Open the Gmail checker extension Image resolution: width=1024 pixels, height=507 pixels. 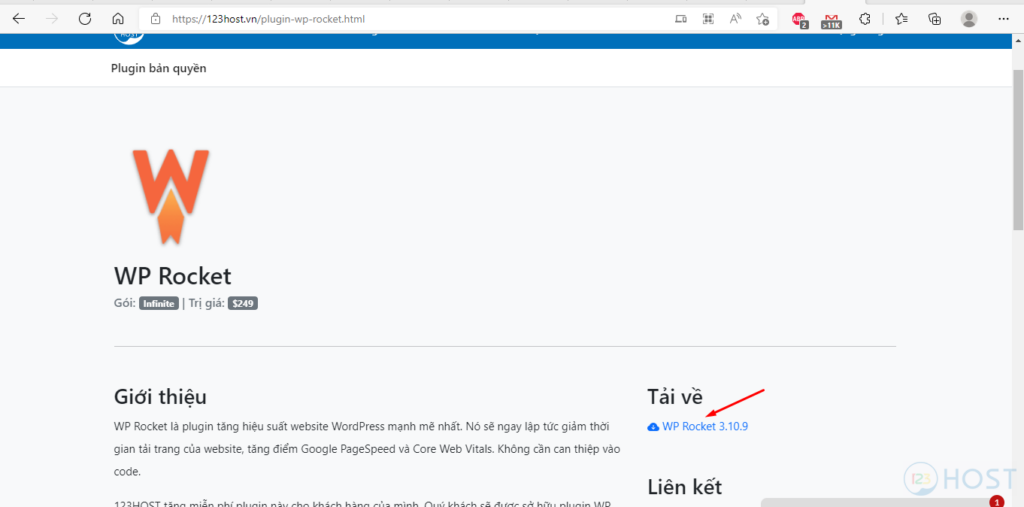point(831,20)
